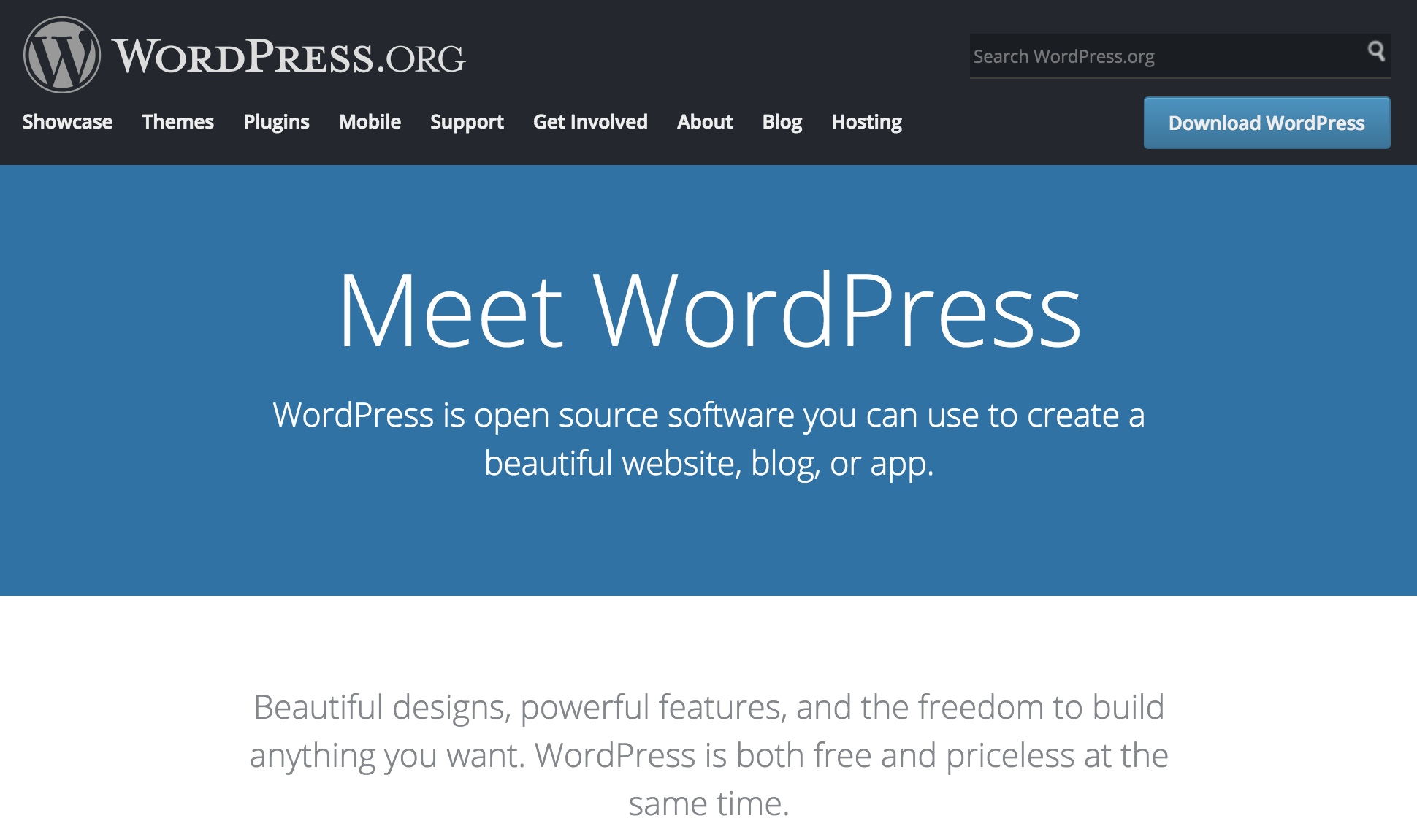Select the Support menu item
1417x840 pixels.
pos(467,122)
